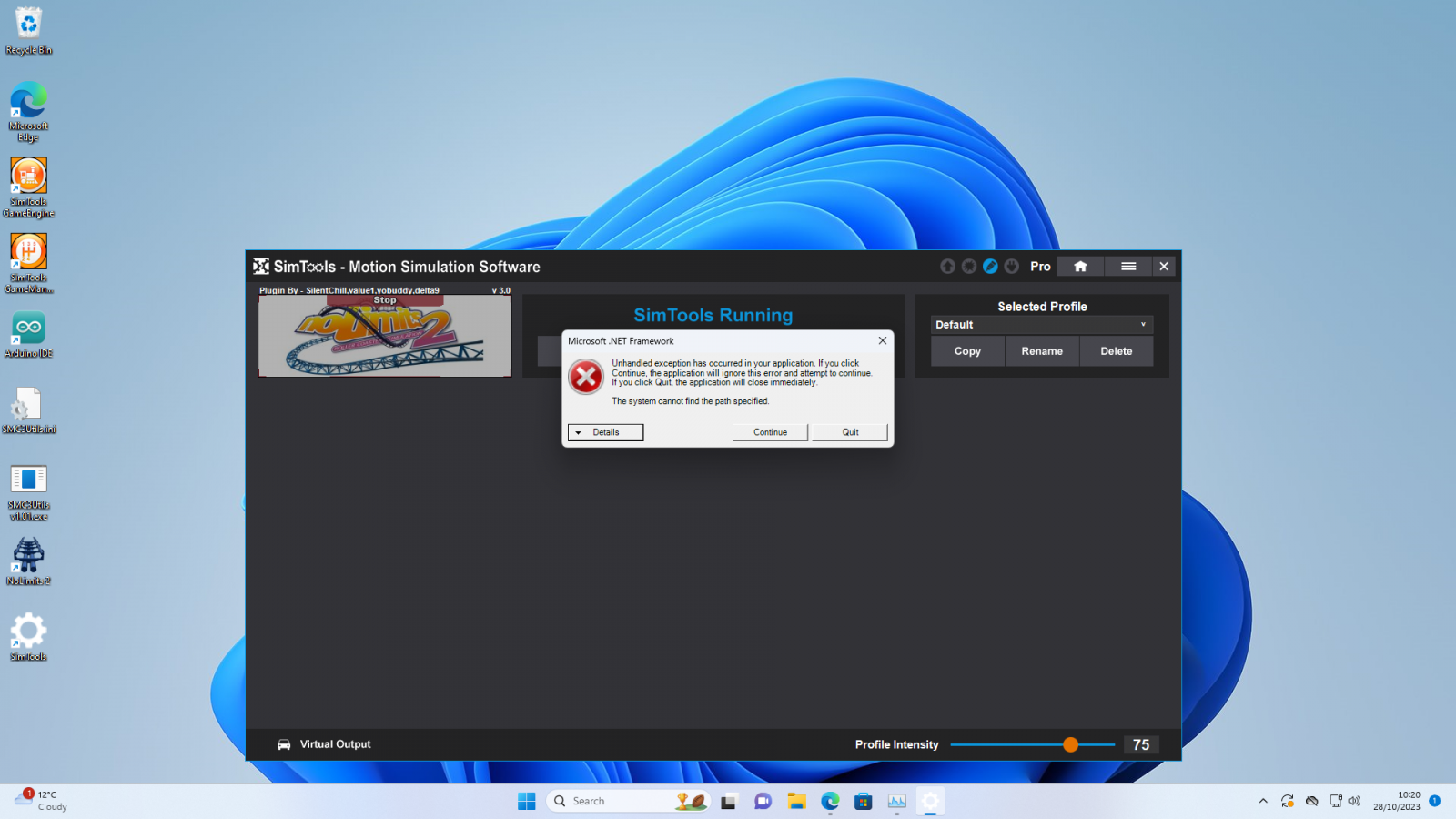Viewport: 1456px width, 819px height.
Task: Rename the selected profile
Action: tap(1042, 351)
